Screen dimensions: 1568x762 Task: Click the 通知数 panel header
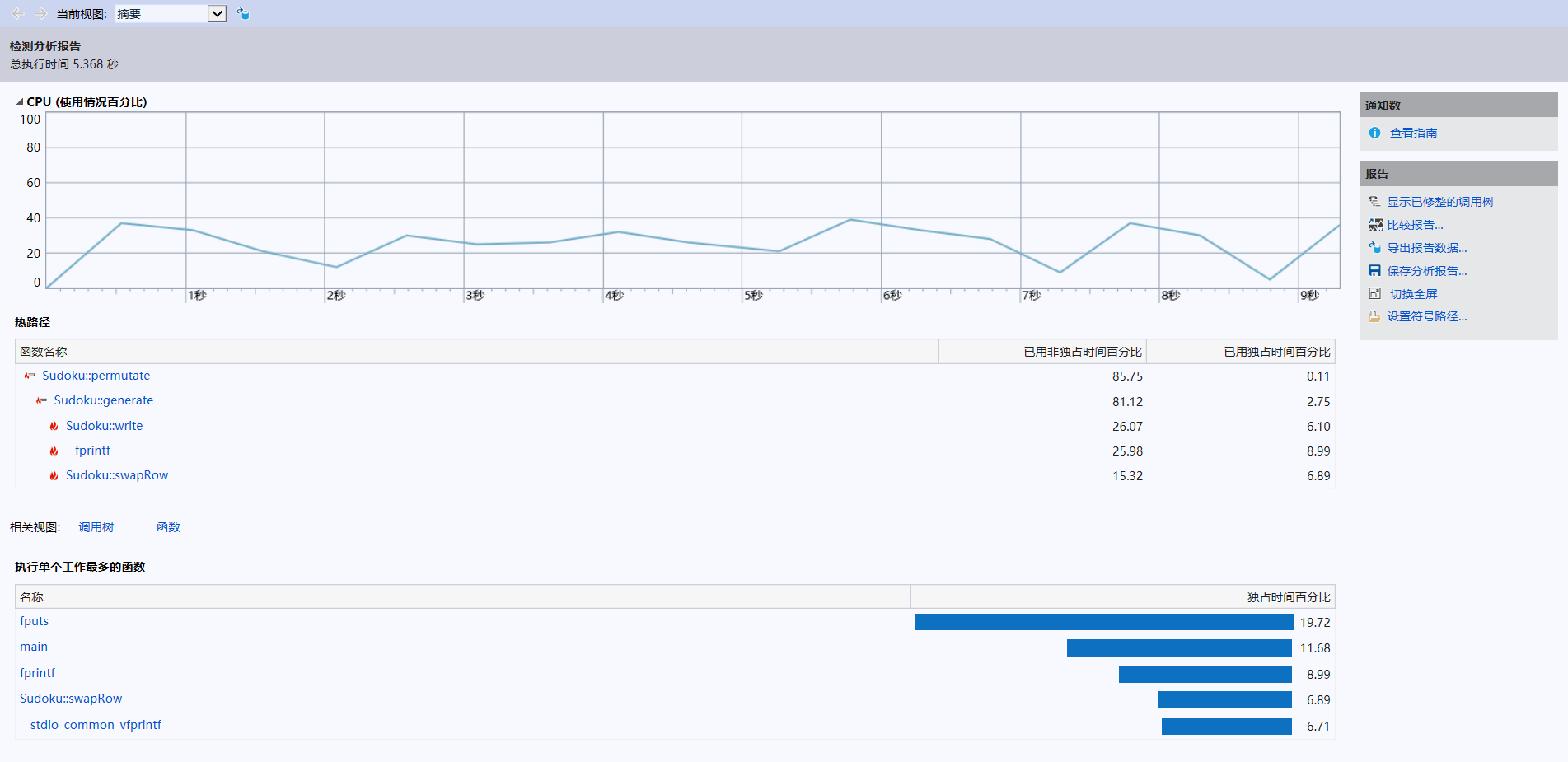[x=1458, y=105]
